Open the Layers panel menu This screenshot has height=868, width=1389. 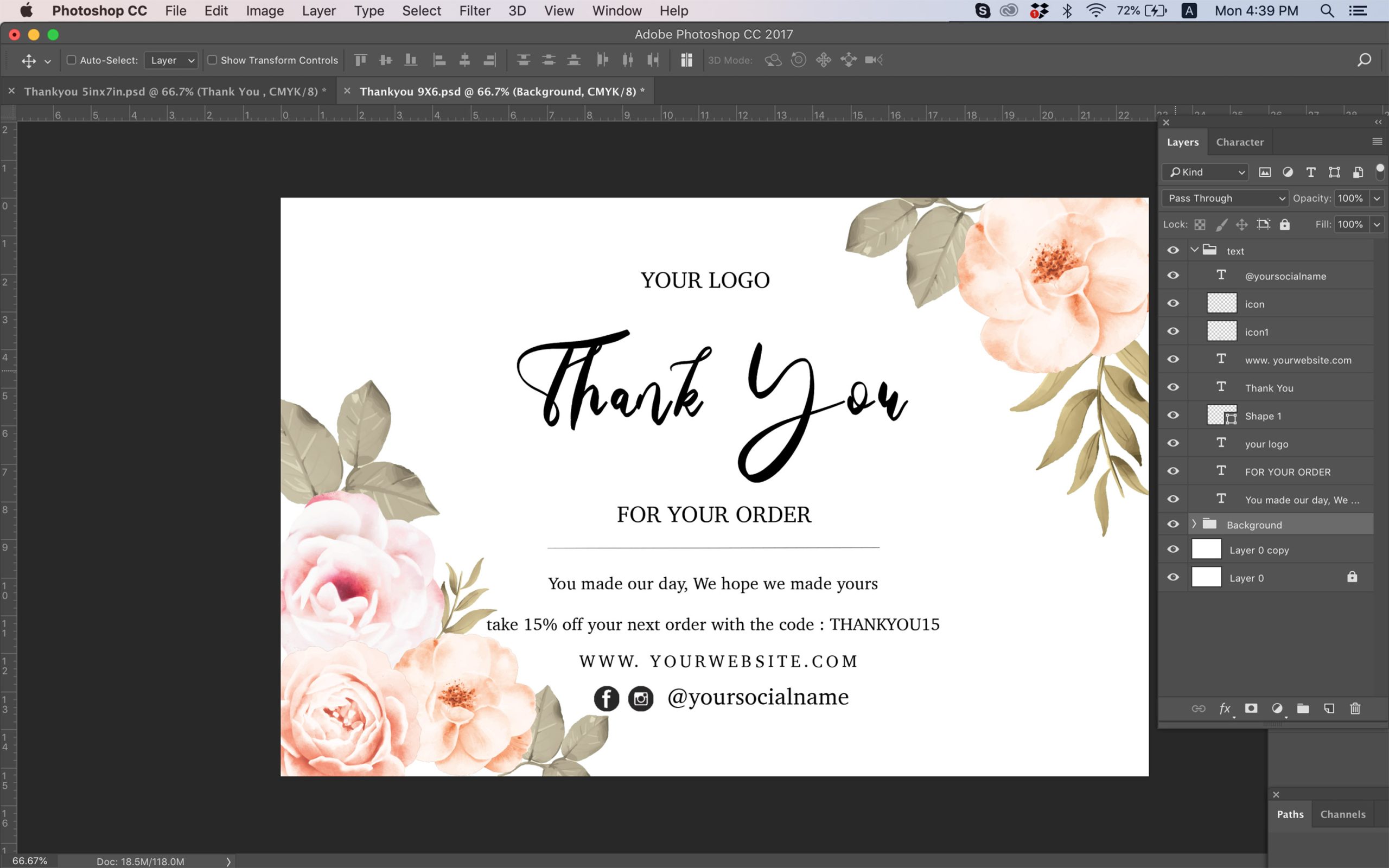1377,142
